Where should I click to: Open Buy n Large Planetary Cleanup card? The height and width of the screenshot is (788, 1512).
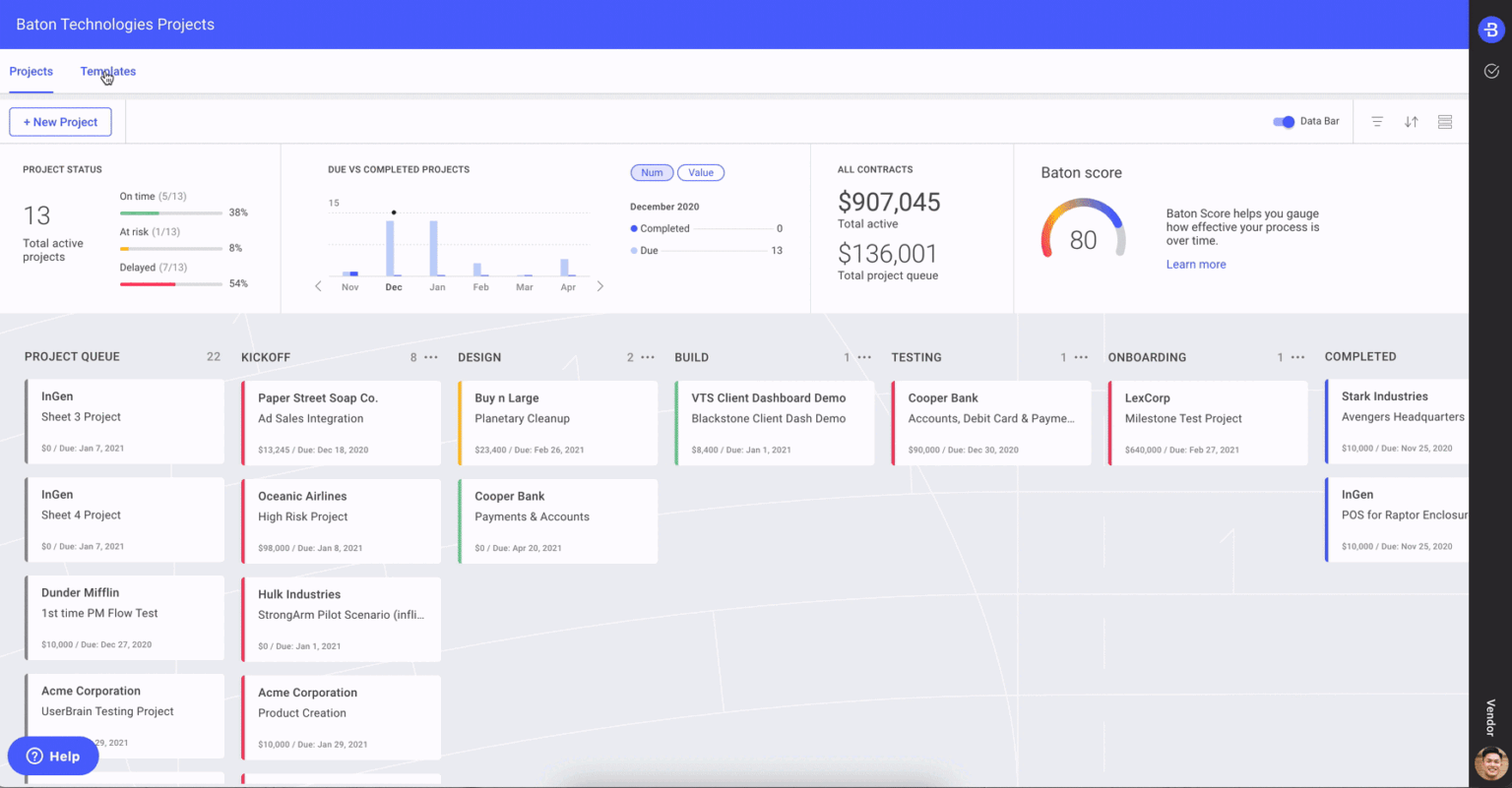coord(557,423)
